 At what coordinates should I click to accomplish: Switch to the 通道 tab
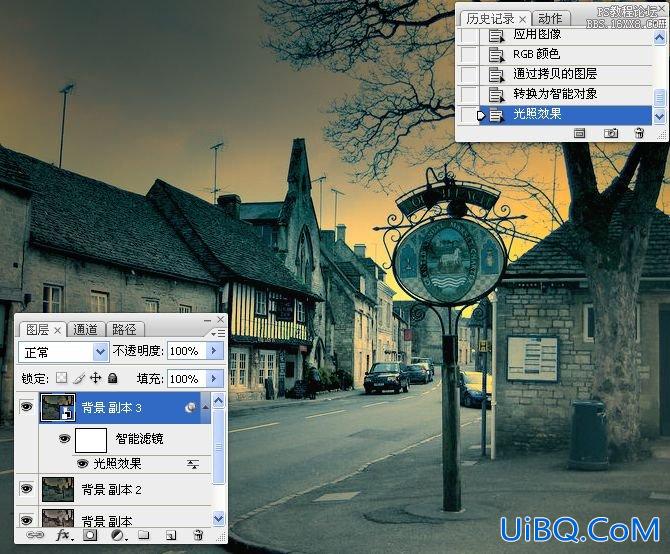tap(85, 330)
